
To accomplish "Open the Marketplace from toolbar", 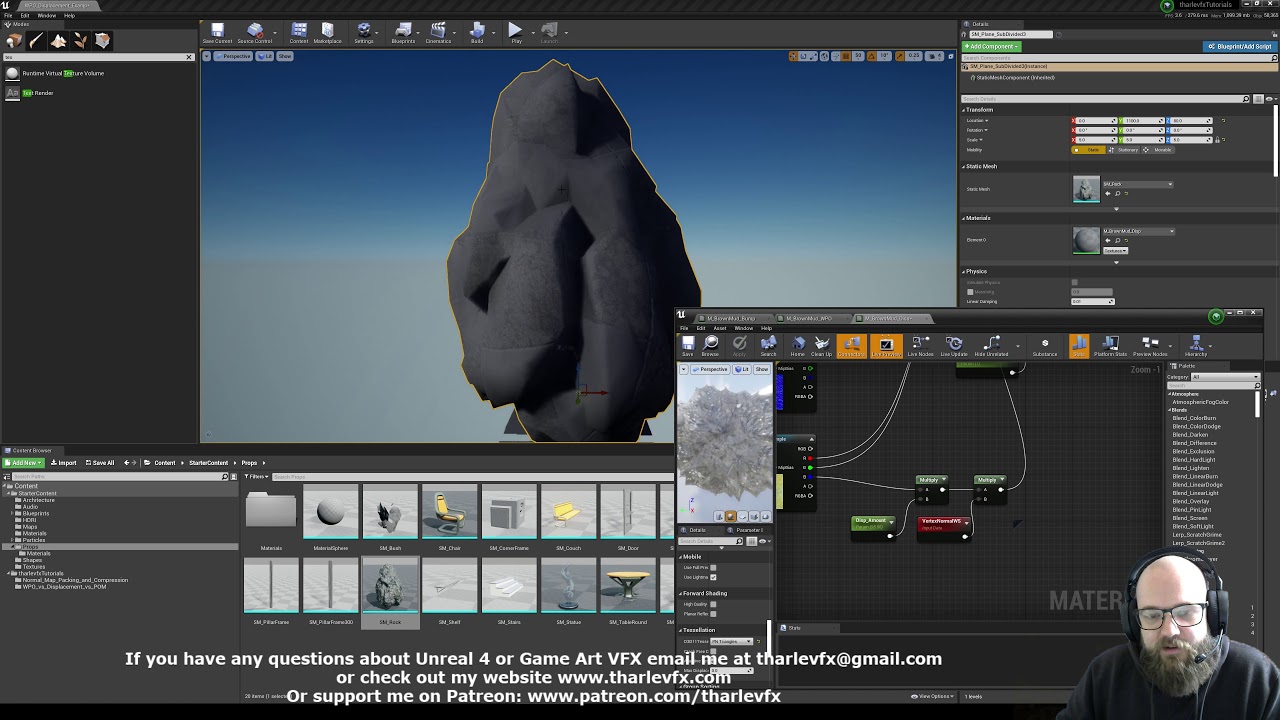I will pyautogui.click(x=327, y=34).
